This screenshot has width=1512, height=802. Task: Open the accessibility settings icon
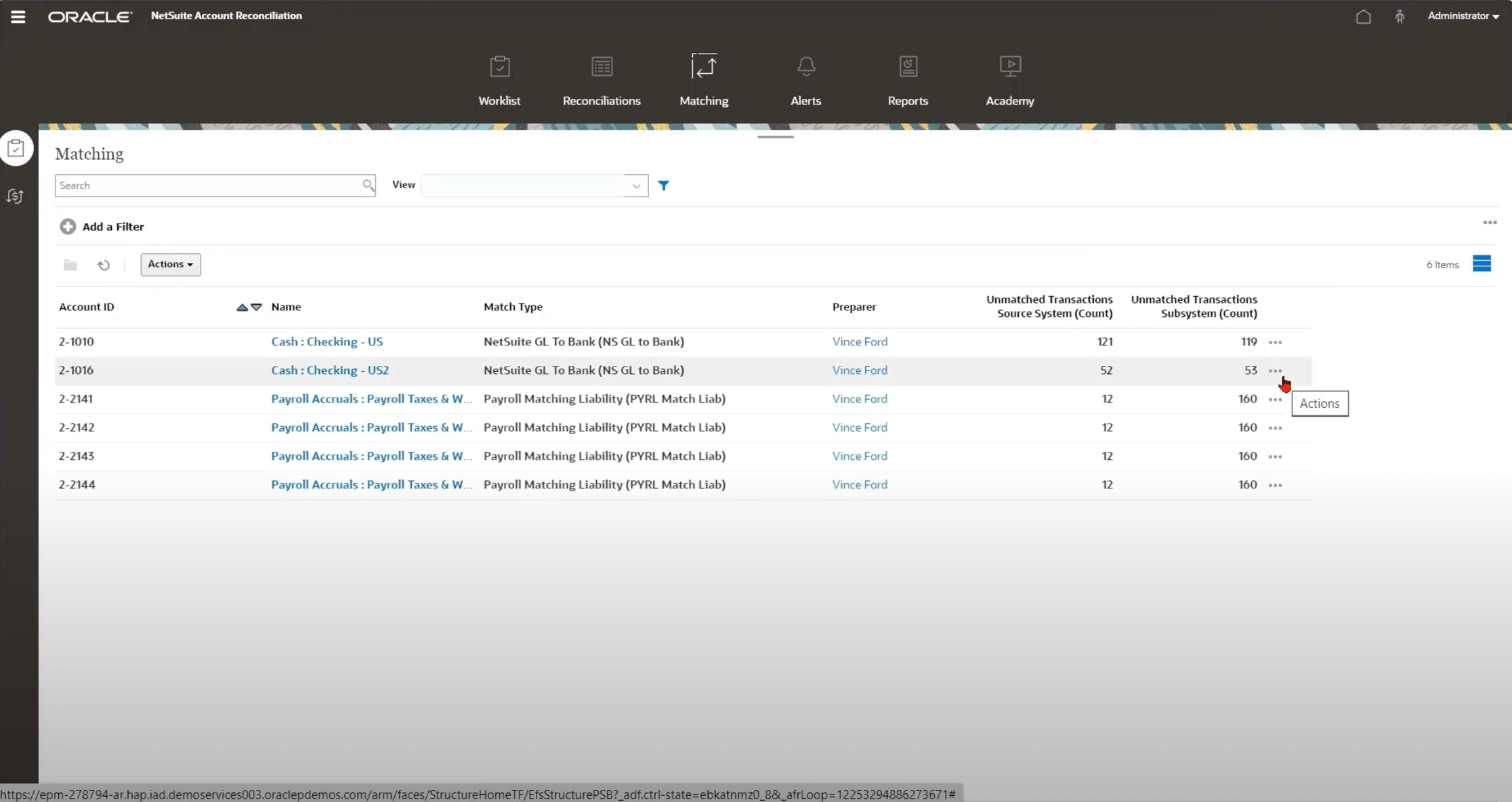(1400, 16)
